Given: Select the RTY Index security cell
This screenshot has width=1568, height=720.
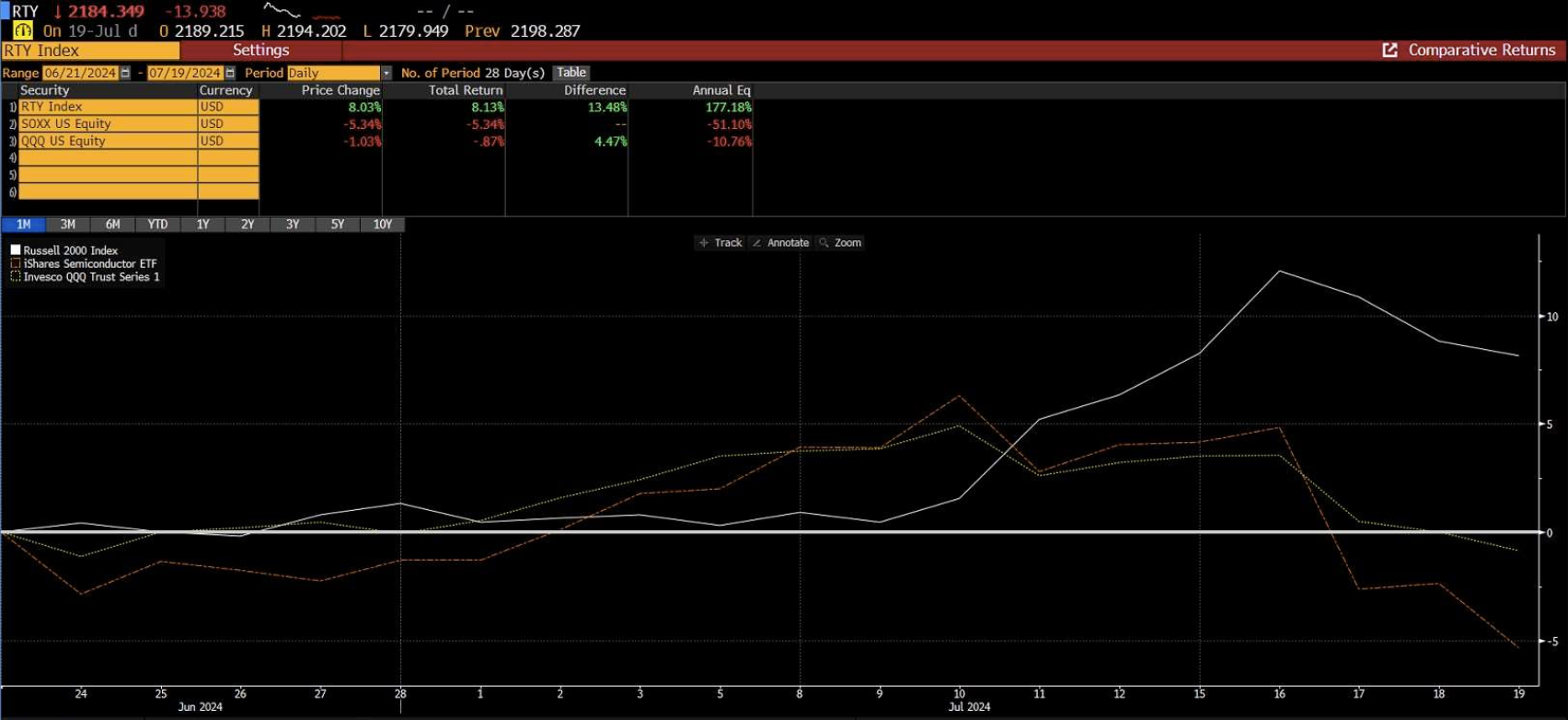Looking at the screenshot, I should [x=108, y=107].
